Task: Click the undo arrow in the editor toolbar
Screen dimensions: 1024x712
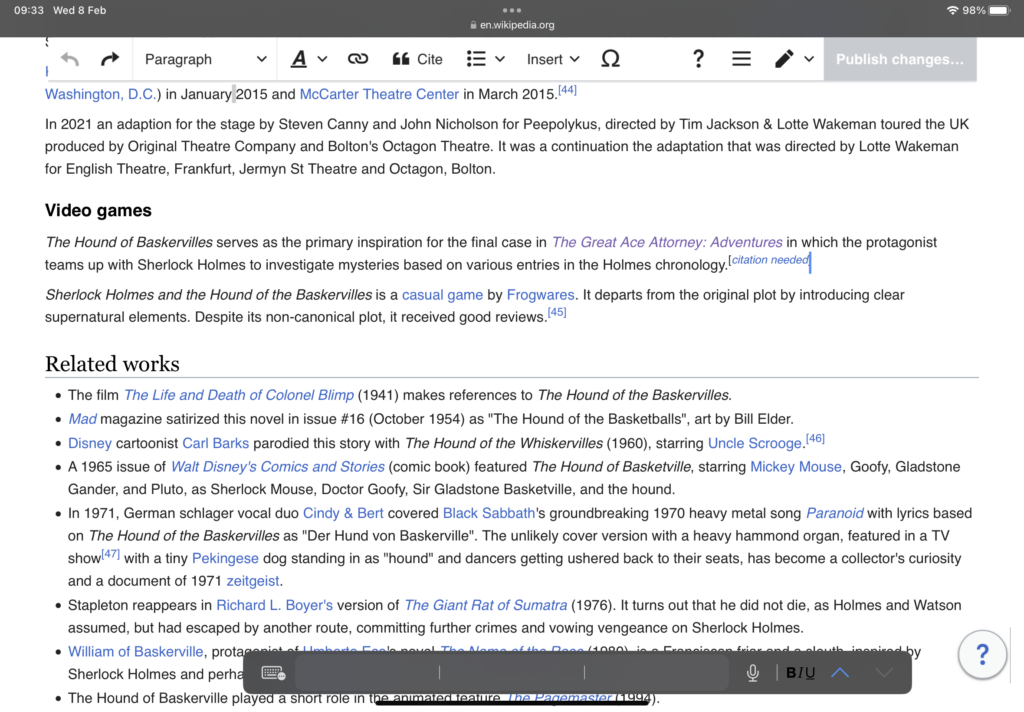Action: tap(70, 60)
